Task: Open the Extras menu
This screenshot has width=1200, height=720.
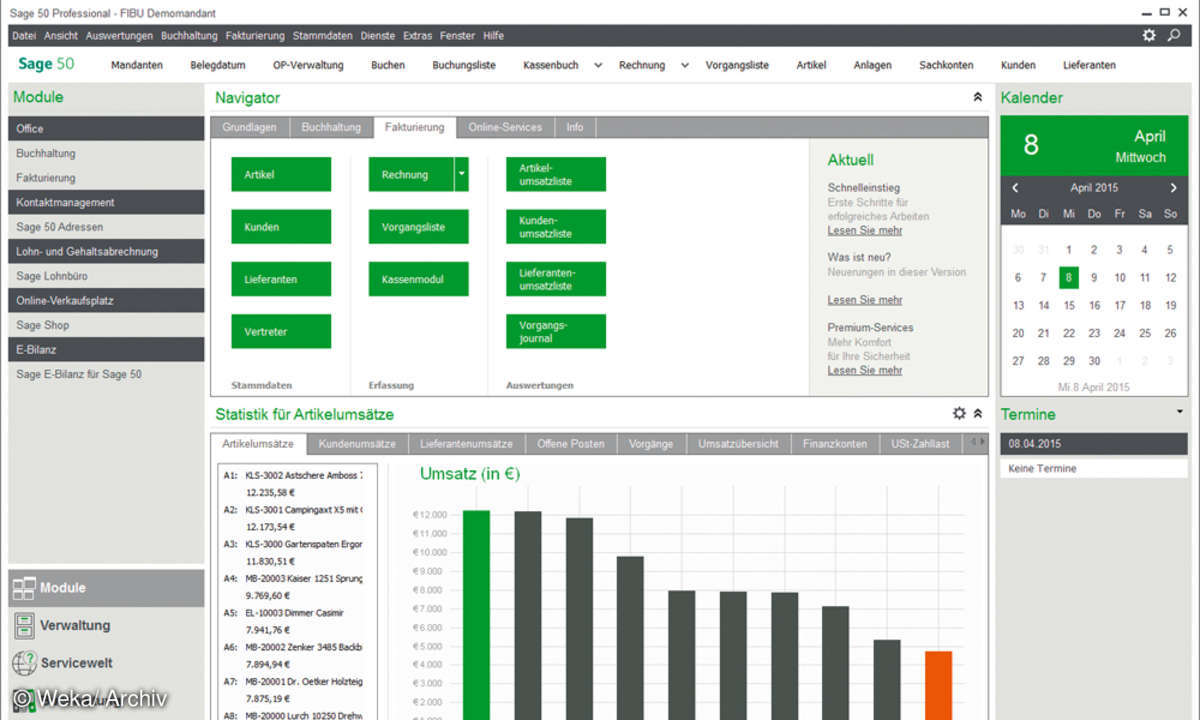Action: 417,35
